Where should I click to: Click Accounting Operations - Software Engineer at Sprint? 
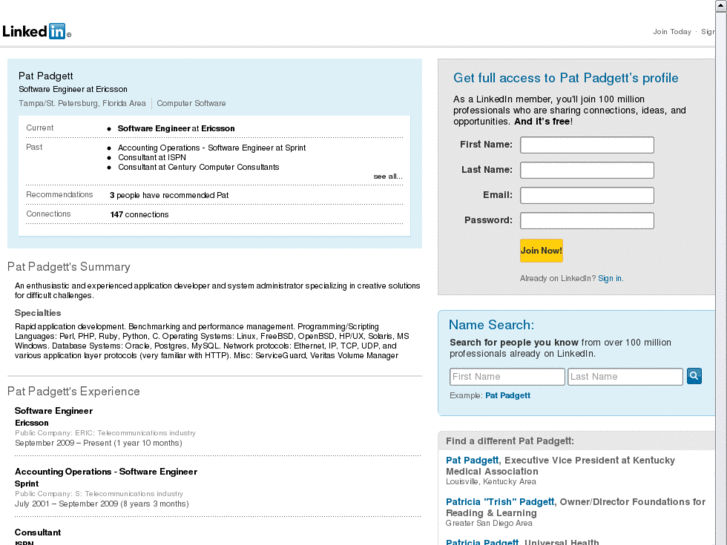point(211,148)
